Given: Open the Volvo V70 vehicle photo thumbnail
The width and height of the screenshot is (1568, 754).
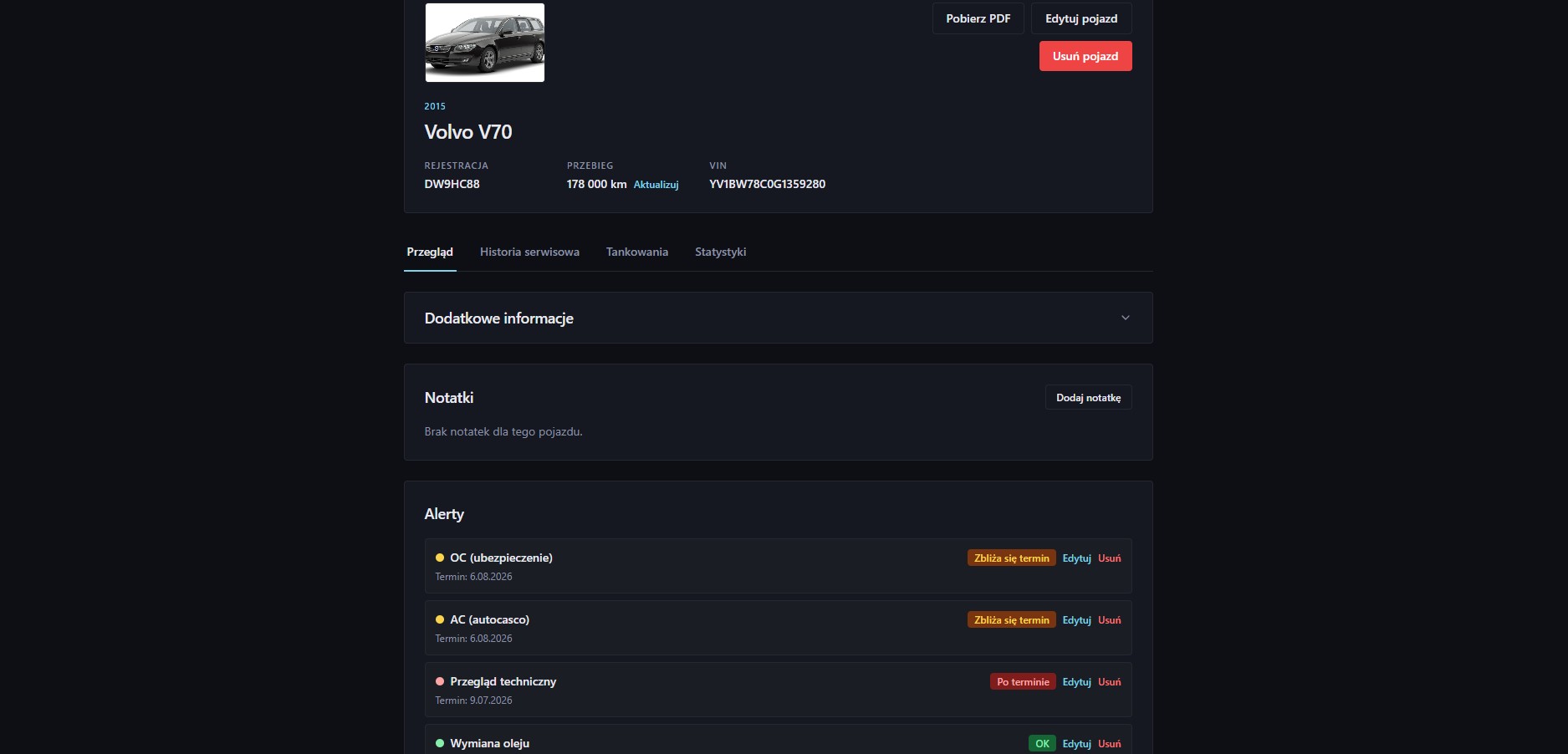Looking at the screenshot, I should (485, 43).
